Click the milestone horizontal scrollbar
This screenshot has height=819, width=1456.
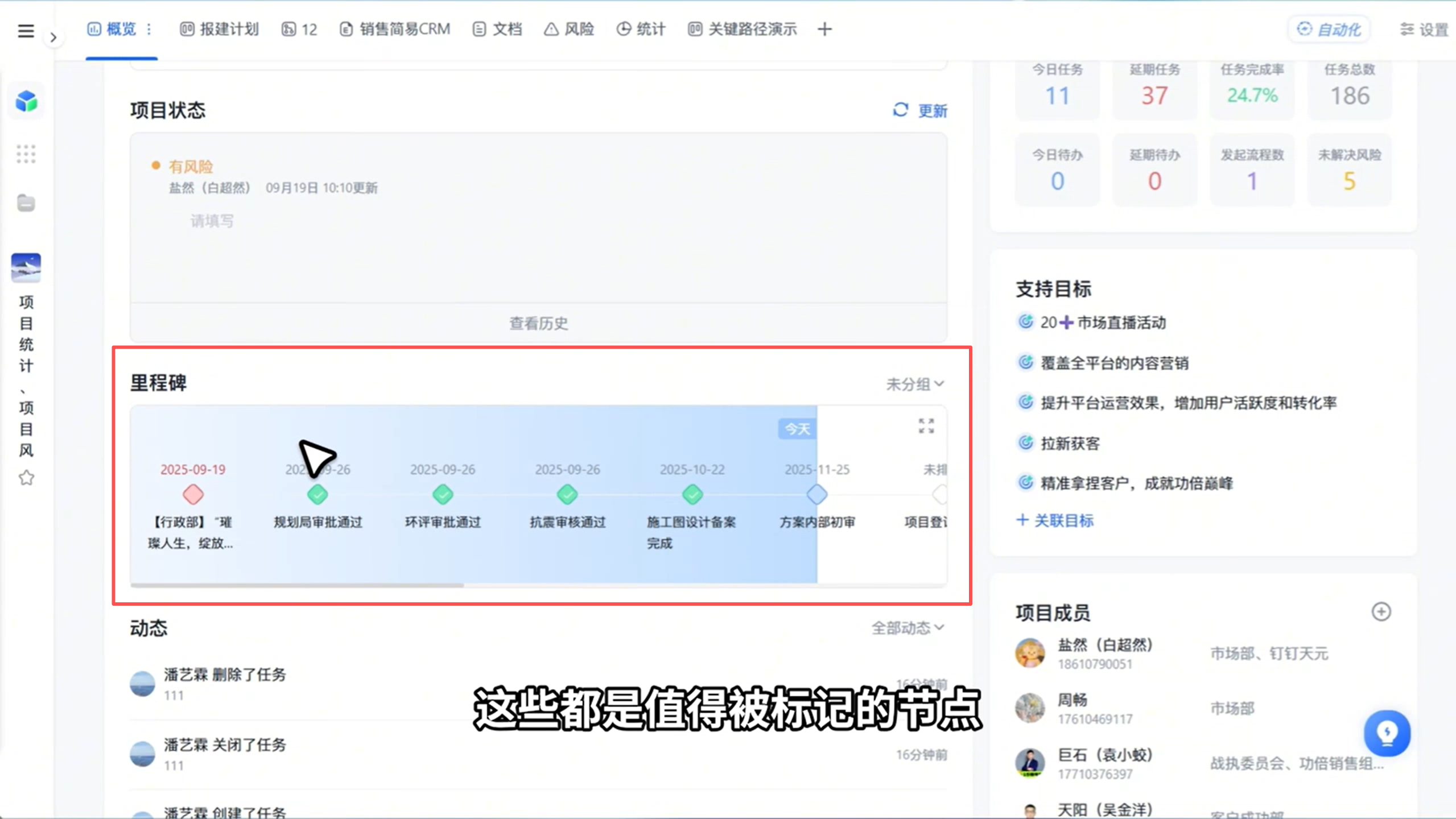tap(297, 584)
